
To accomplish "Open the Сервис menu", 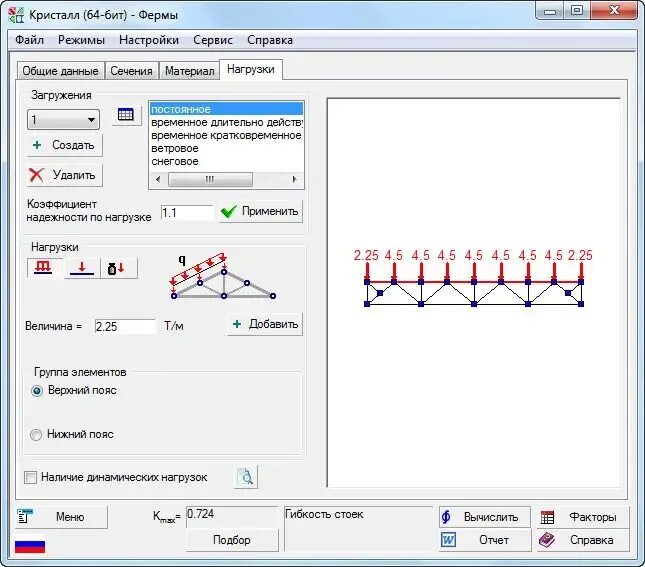I will [x=213, y=40].
